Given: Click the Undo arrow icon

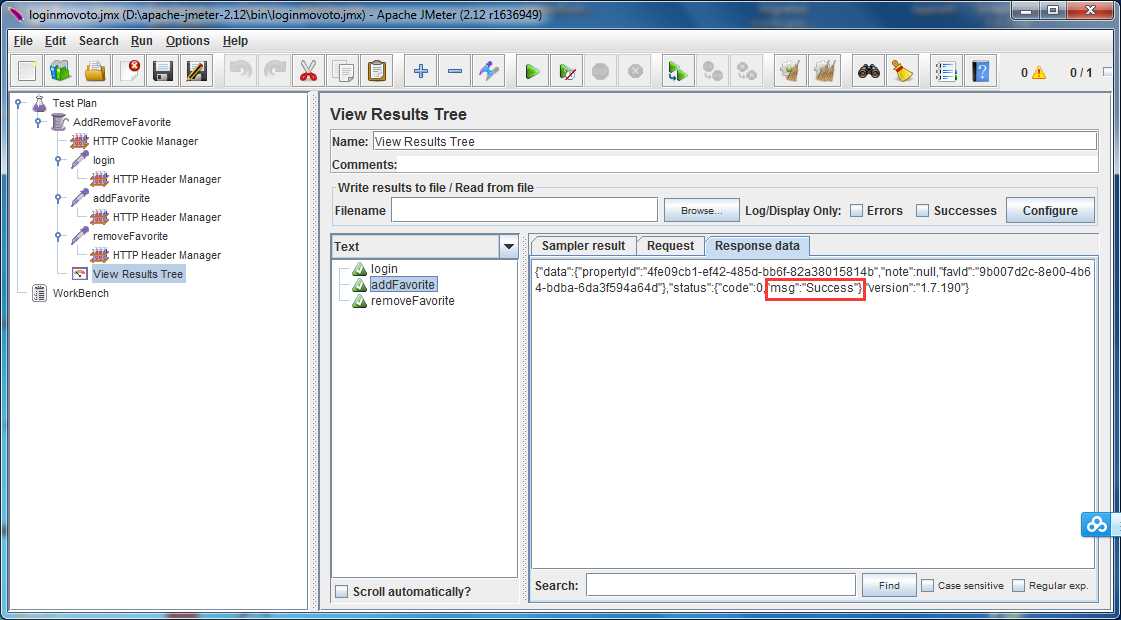Looking at the screenshot, I should tap(240, 72).
